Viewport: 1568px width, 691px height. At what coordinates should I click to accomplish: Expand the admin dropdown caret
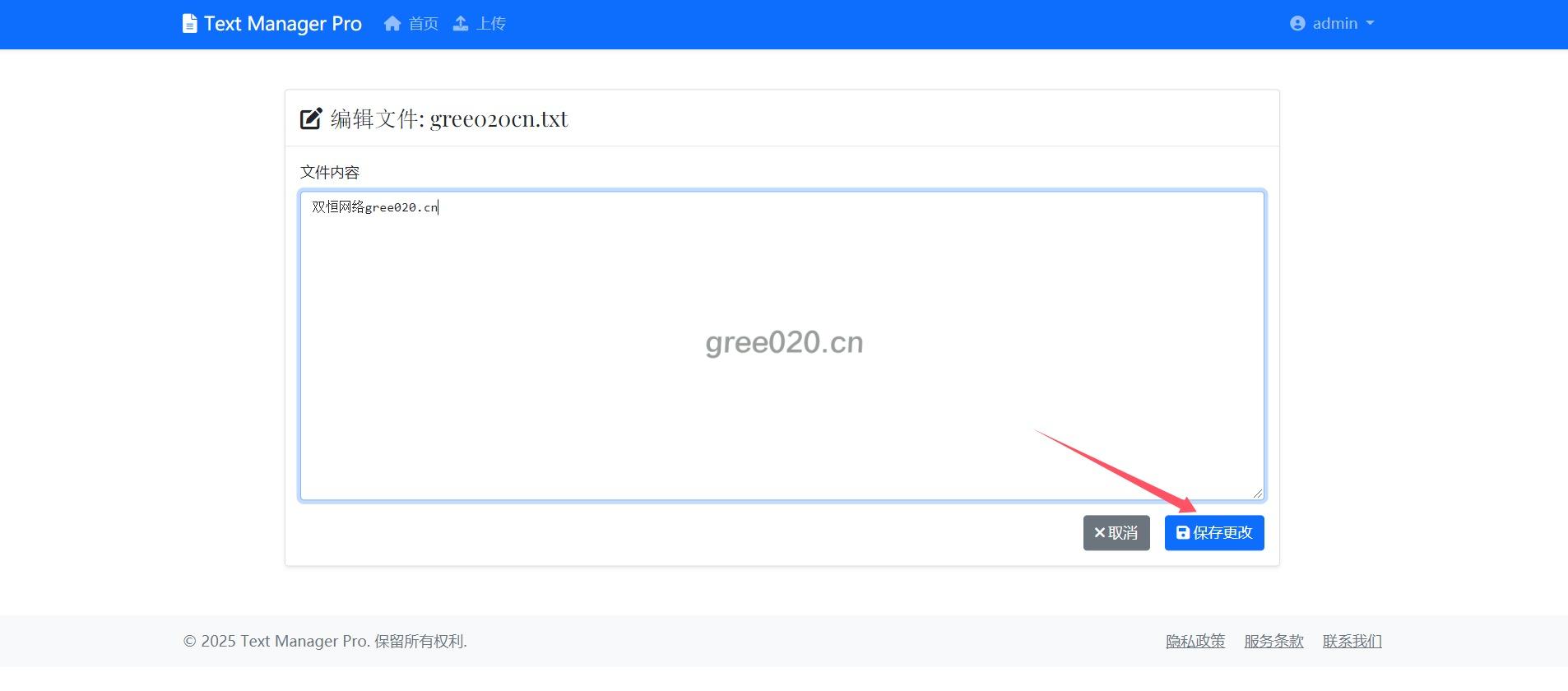(1370, 24)
